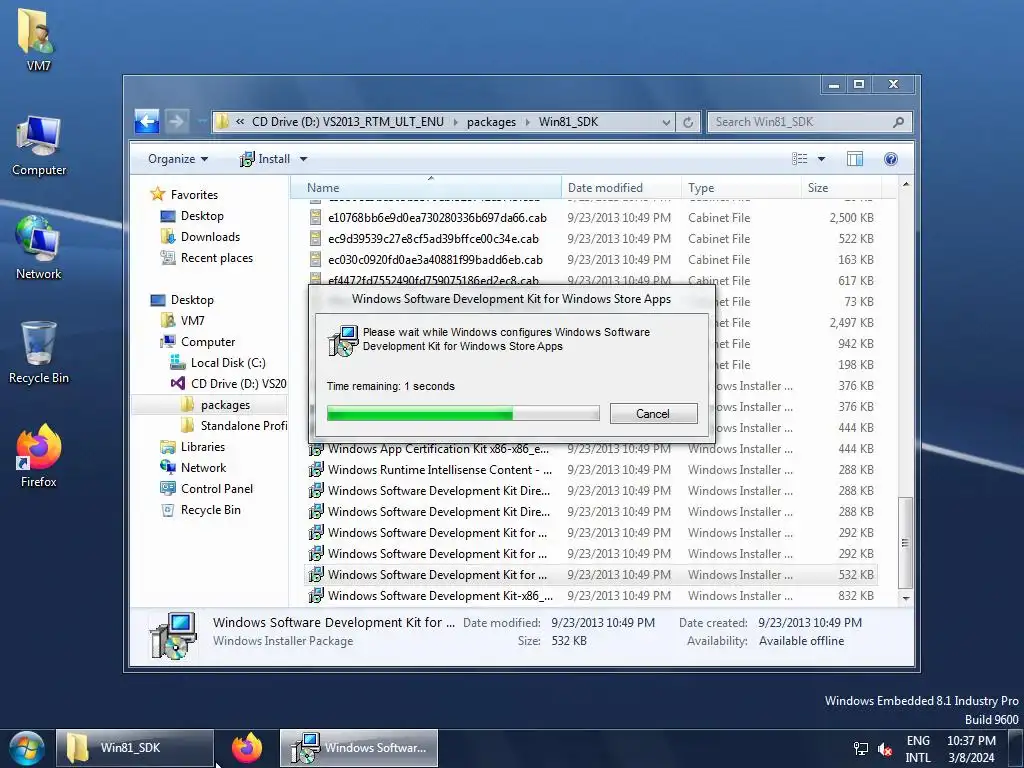1024x768 pixels.
Task: Select Recent places in Favorites
Action: [x=217, y=258]
